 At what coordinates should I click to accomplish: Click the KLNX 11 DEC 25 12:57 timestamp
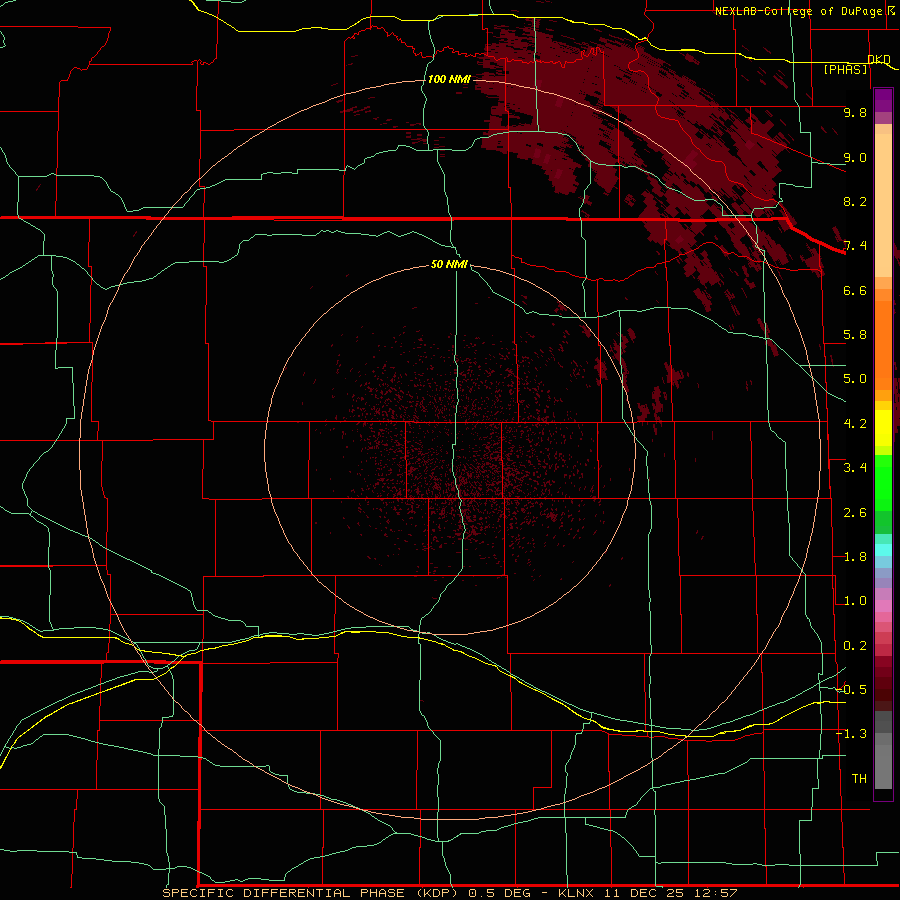pos(647,893)
